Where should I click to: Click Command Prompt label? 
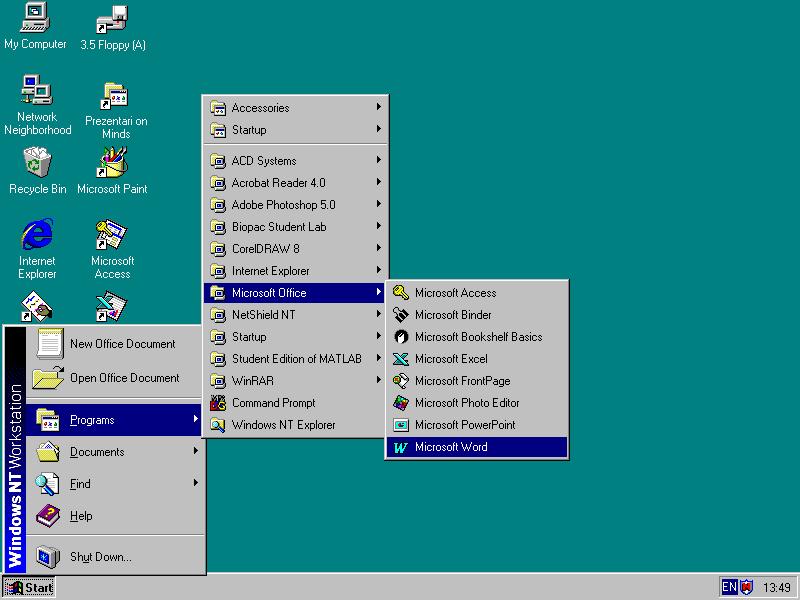(273, 403)
